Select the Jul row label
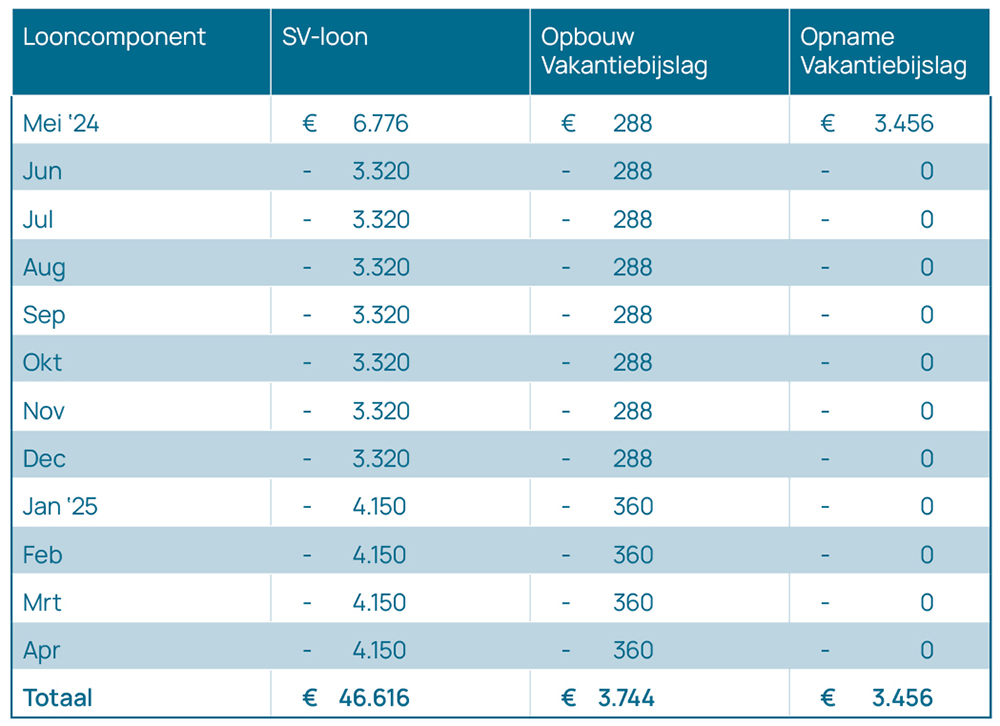 38,219
